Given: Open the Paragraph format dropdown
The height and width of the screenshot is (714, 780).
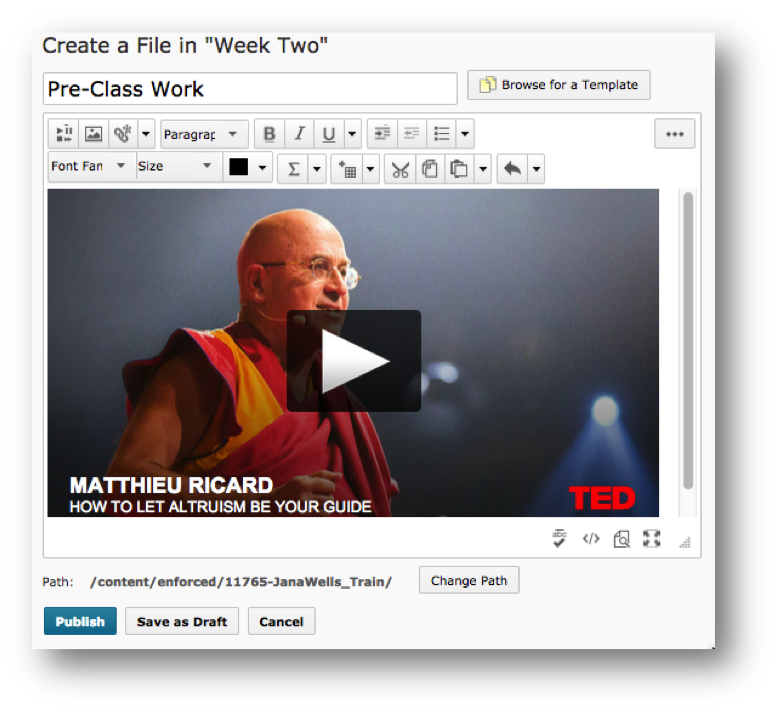Looking at the screenshot, I should tap(204, 134).
